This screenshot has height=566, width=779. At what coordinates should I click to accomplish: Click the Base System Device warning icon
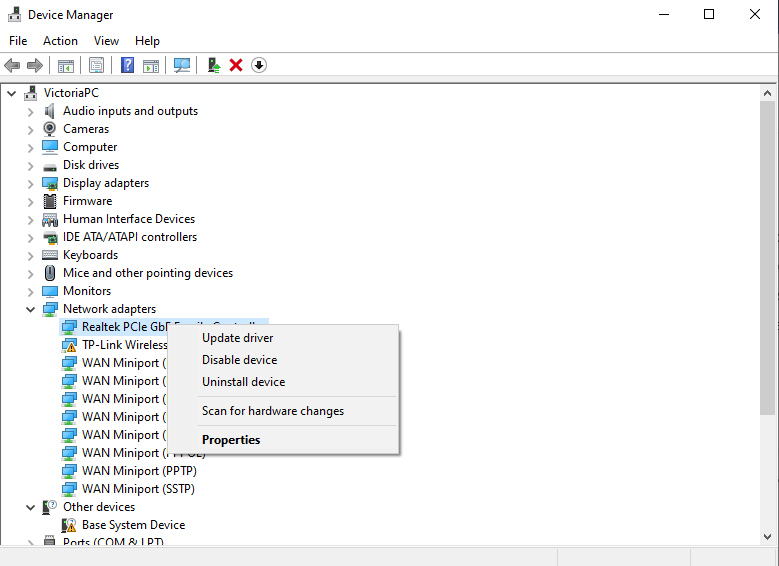pyautogui.click(x=69, y=525)
